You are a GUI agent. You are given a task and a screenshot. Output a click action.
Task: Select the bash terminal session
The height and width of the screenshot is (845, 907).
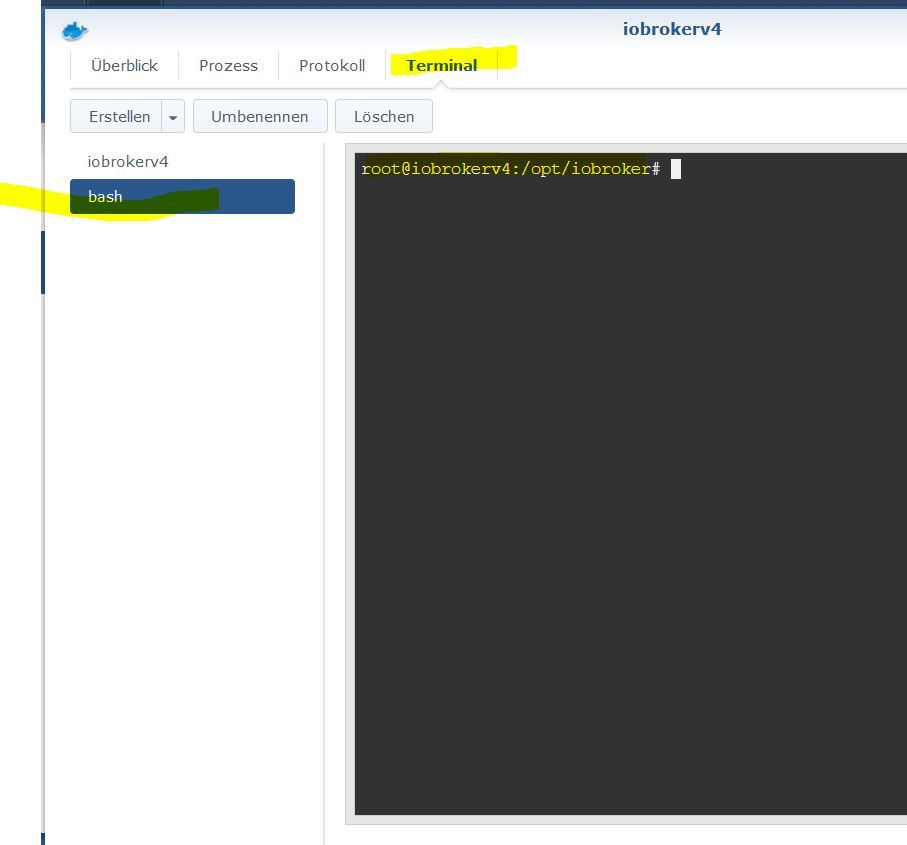point(182,197)
